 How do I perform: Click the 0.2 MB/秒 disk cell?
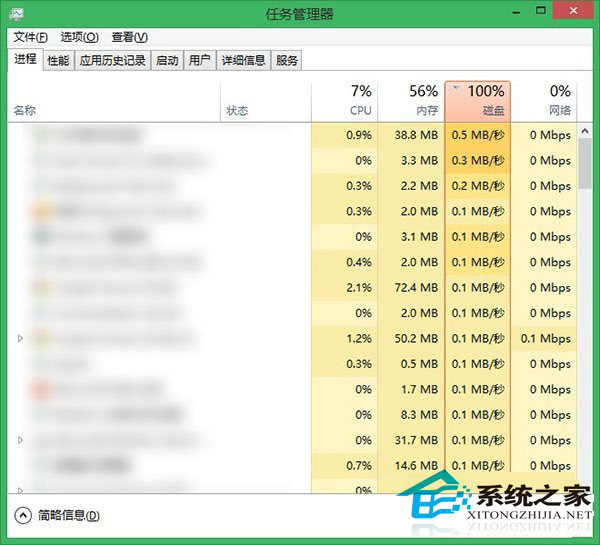pos(478,186)
